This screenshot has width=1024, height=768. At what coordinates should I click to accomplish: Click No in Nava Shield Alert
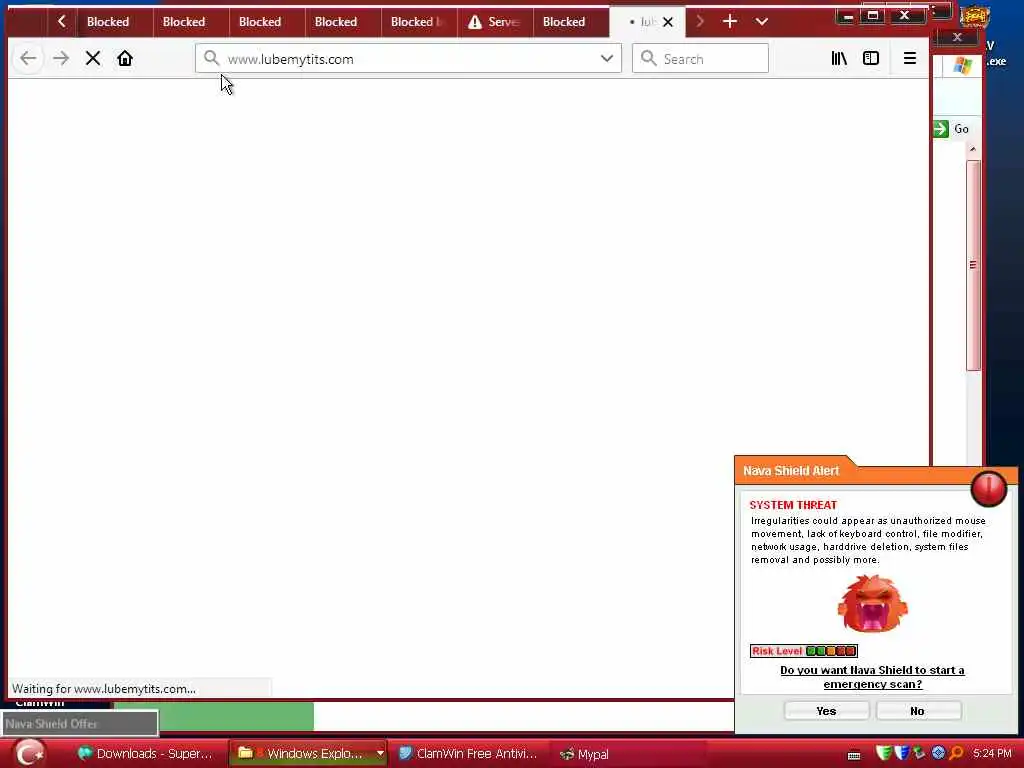click(918, 711)
